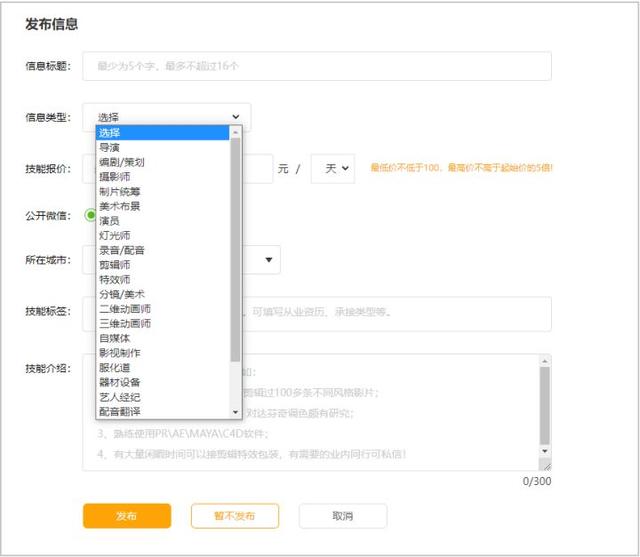Image resolution: width=640 pixels, height=557 pixels.
Task: Pick 分镜/美术 option
Action: [162, 294]
